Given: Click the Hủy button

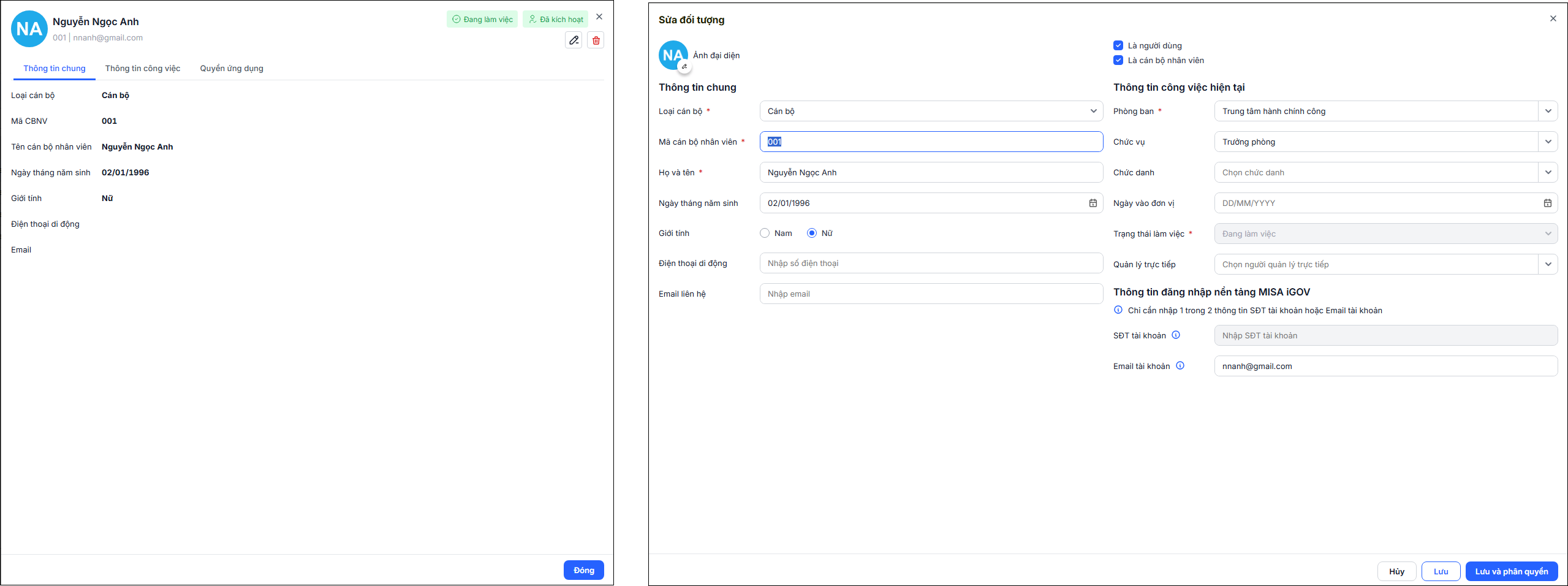Looking at the screenshot, I should [x=1397, y=571].
